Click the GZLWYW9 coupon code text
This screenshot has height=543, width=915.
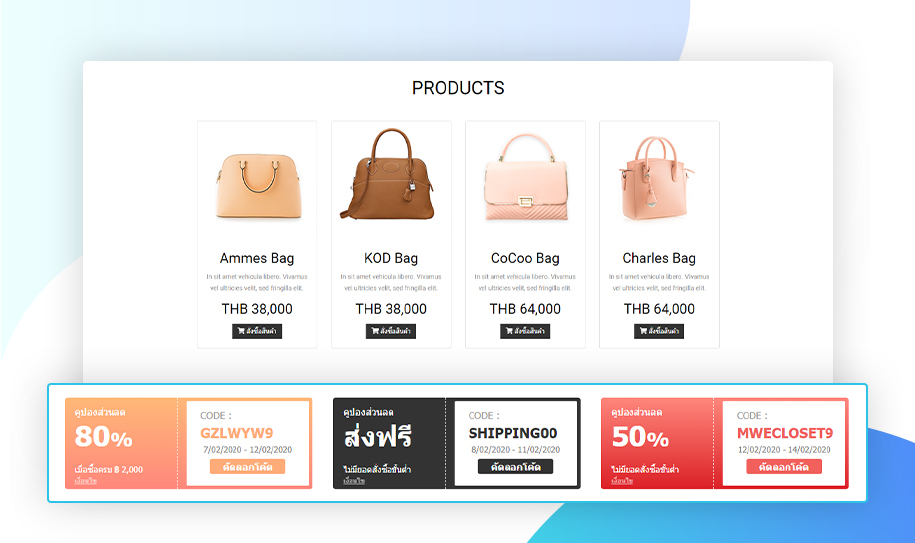tap(236, 433)
